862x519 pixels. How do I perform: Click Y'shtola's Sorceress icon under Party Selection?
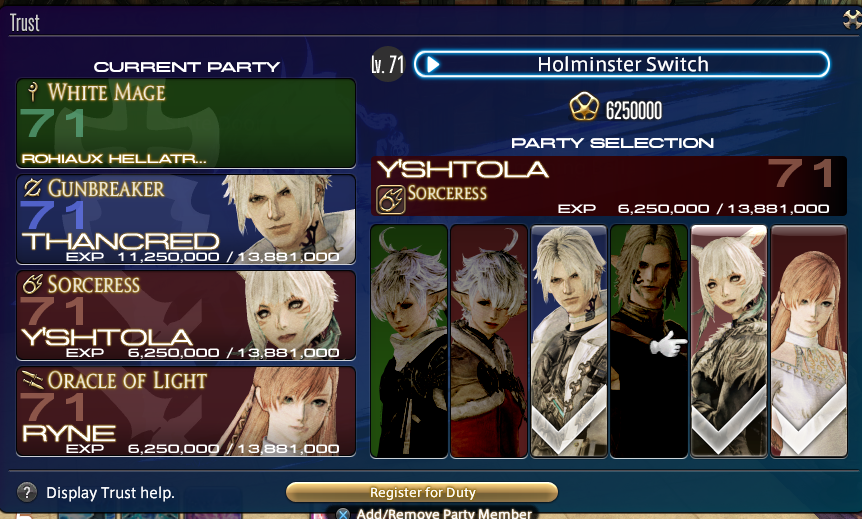390,199
